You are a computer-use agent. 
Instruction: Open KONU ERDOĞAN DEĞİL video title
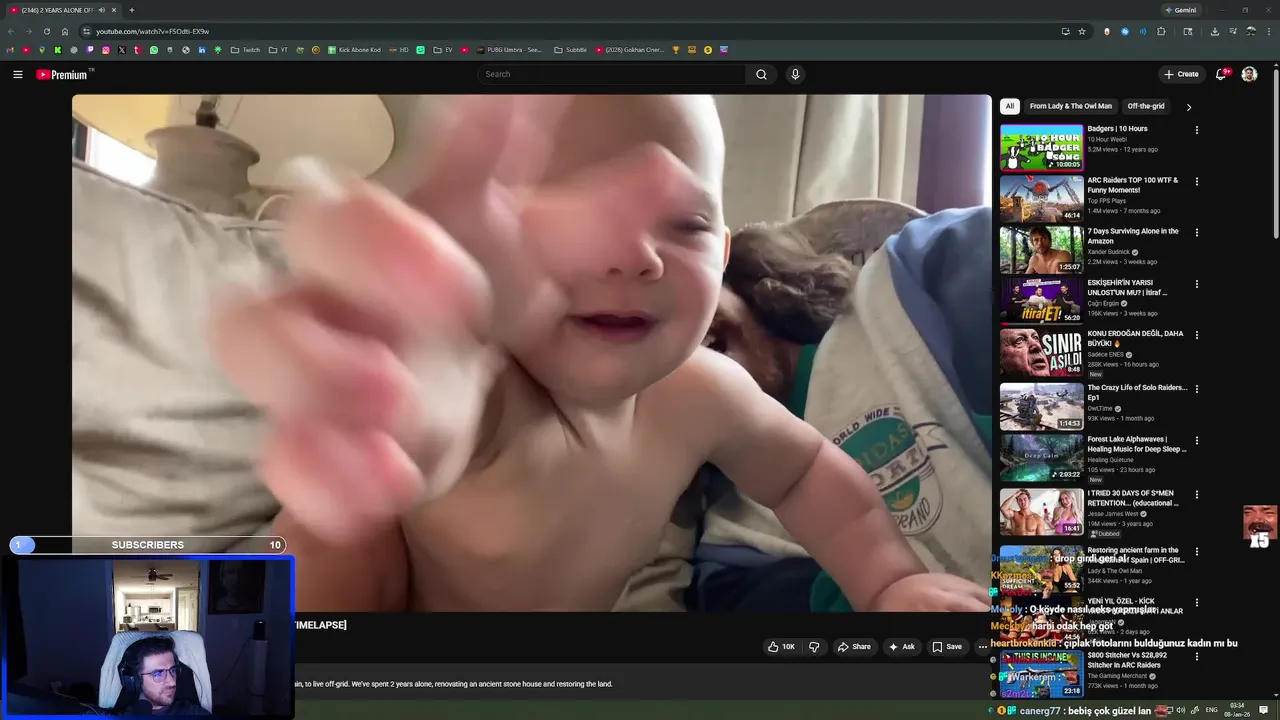1135,338
